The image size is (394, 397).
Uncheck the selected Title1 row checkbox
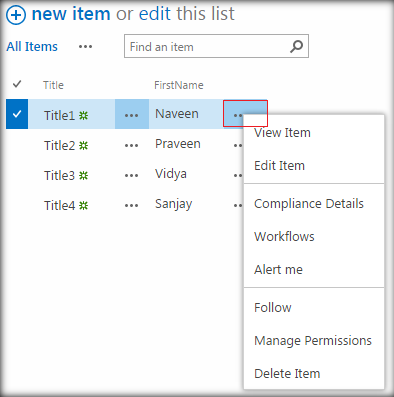(17, 114)
